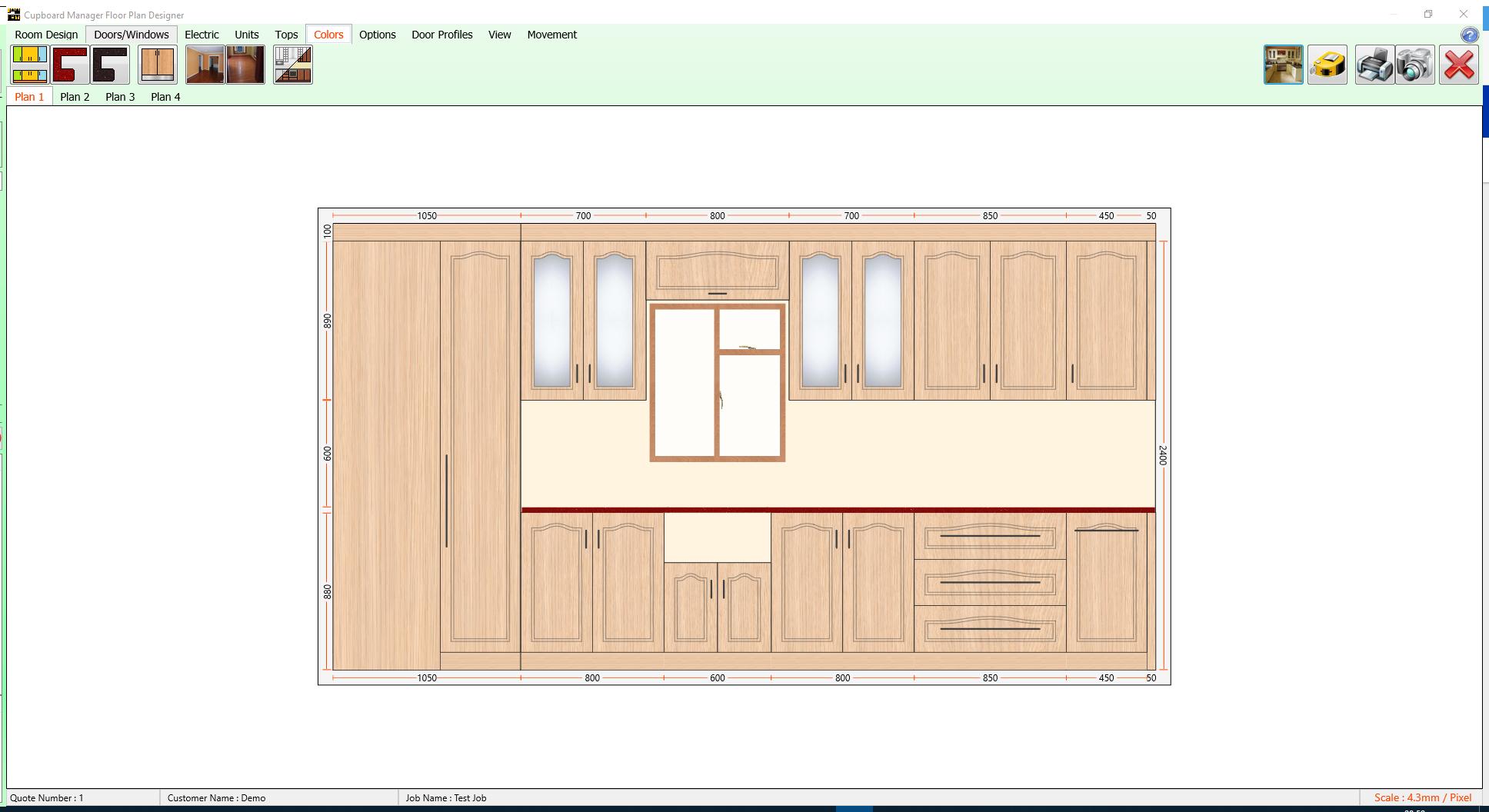Select the red countertop color icon
This screenshot has height=812, width=1489.
click(70, 65)
